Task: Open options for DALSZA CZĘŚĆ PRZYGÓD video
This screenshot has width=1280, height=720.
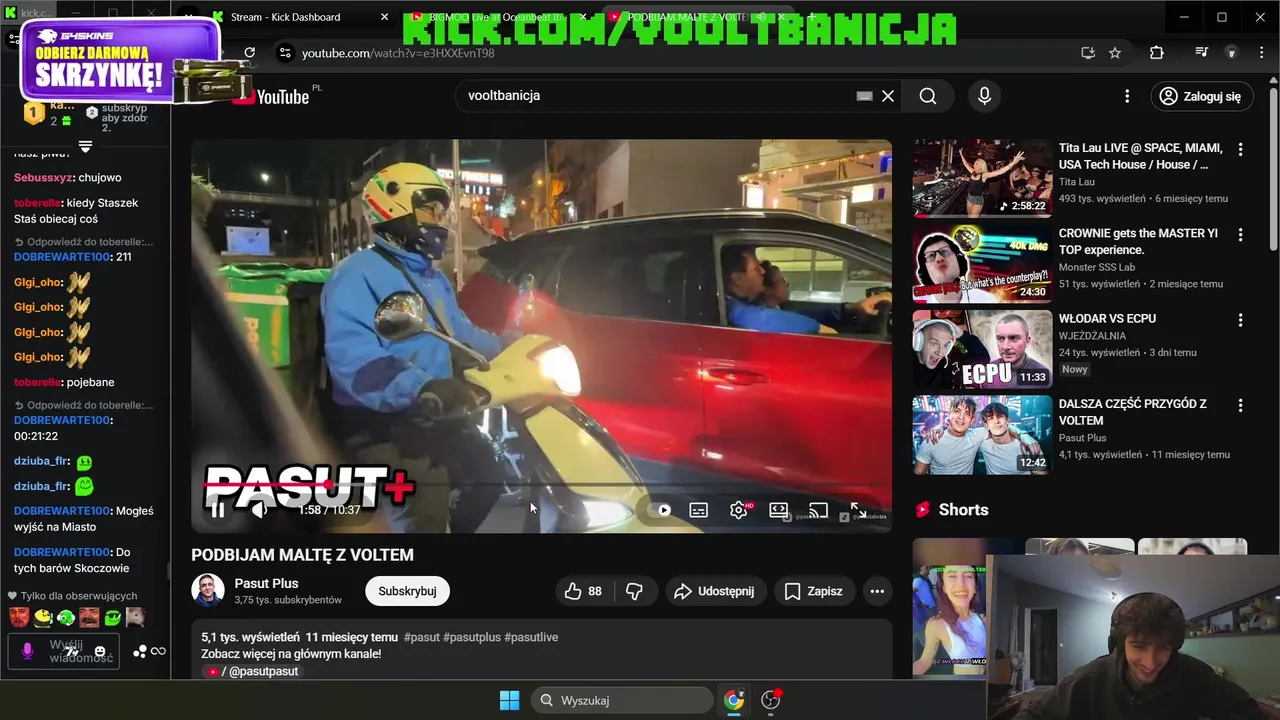Action: [1240, 406]
